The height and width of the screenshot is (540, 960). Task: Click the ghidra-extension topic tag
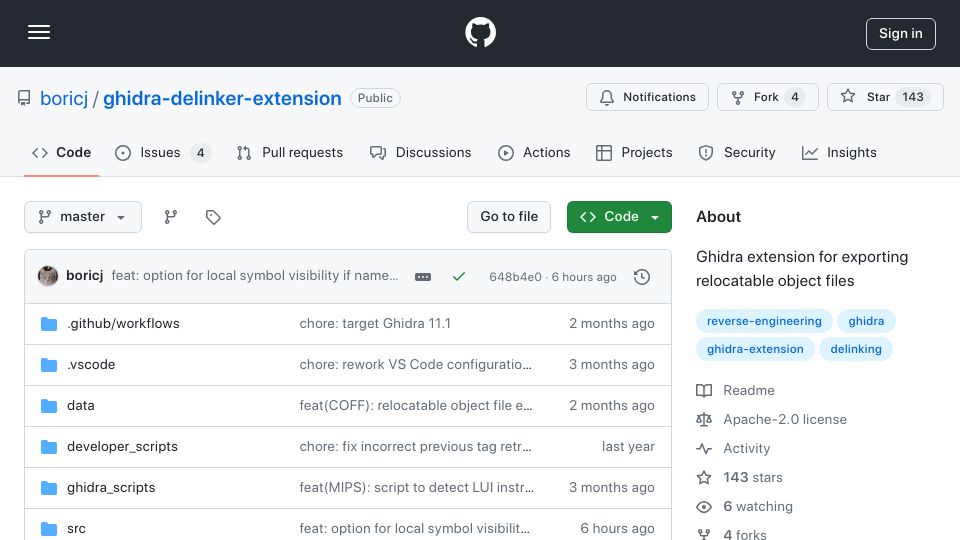(x=755, y=349)
